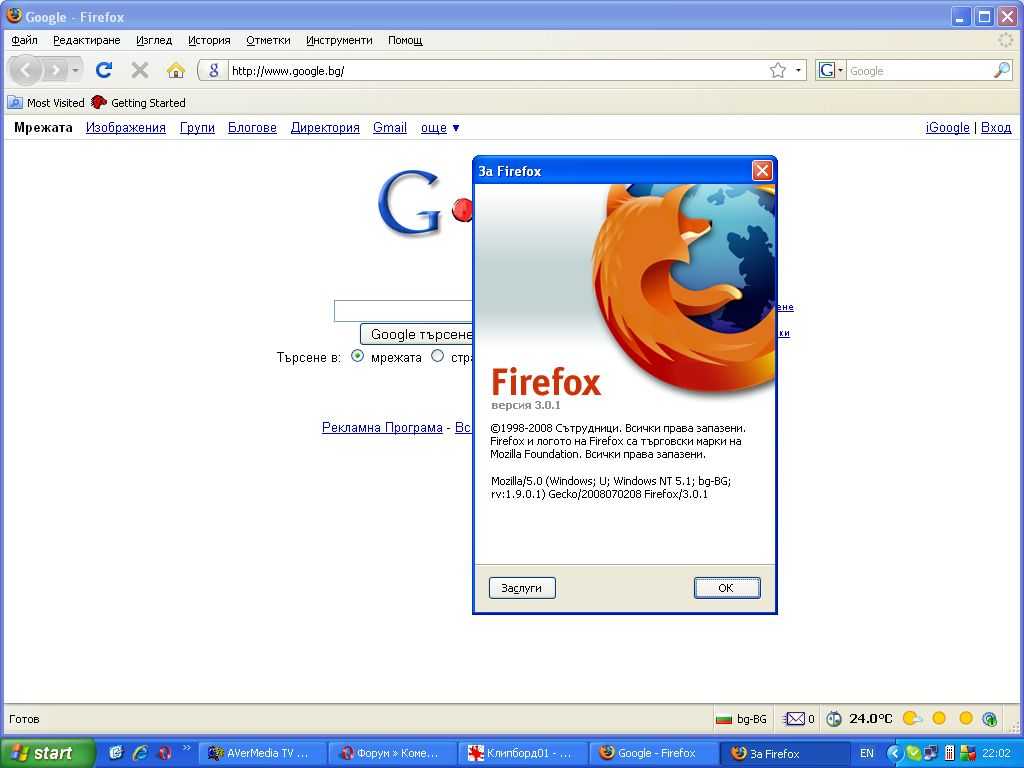Expand more Quick Launch items chevron
1024x768 pixels.
click(186, 748)
